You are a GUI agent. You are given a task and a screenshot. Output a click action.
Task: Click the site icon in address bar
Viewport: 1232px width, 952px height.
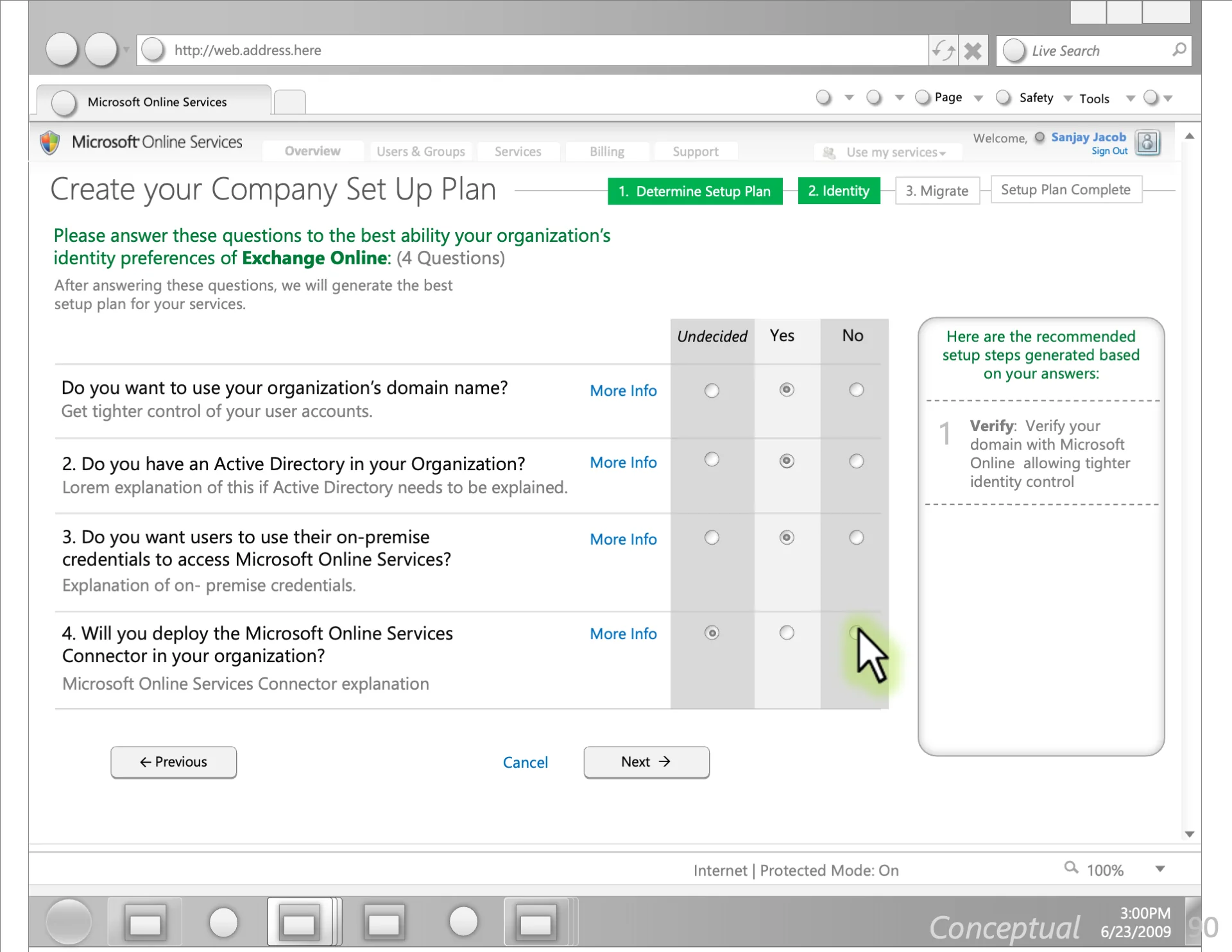(153, 50)
